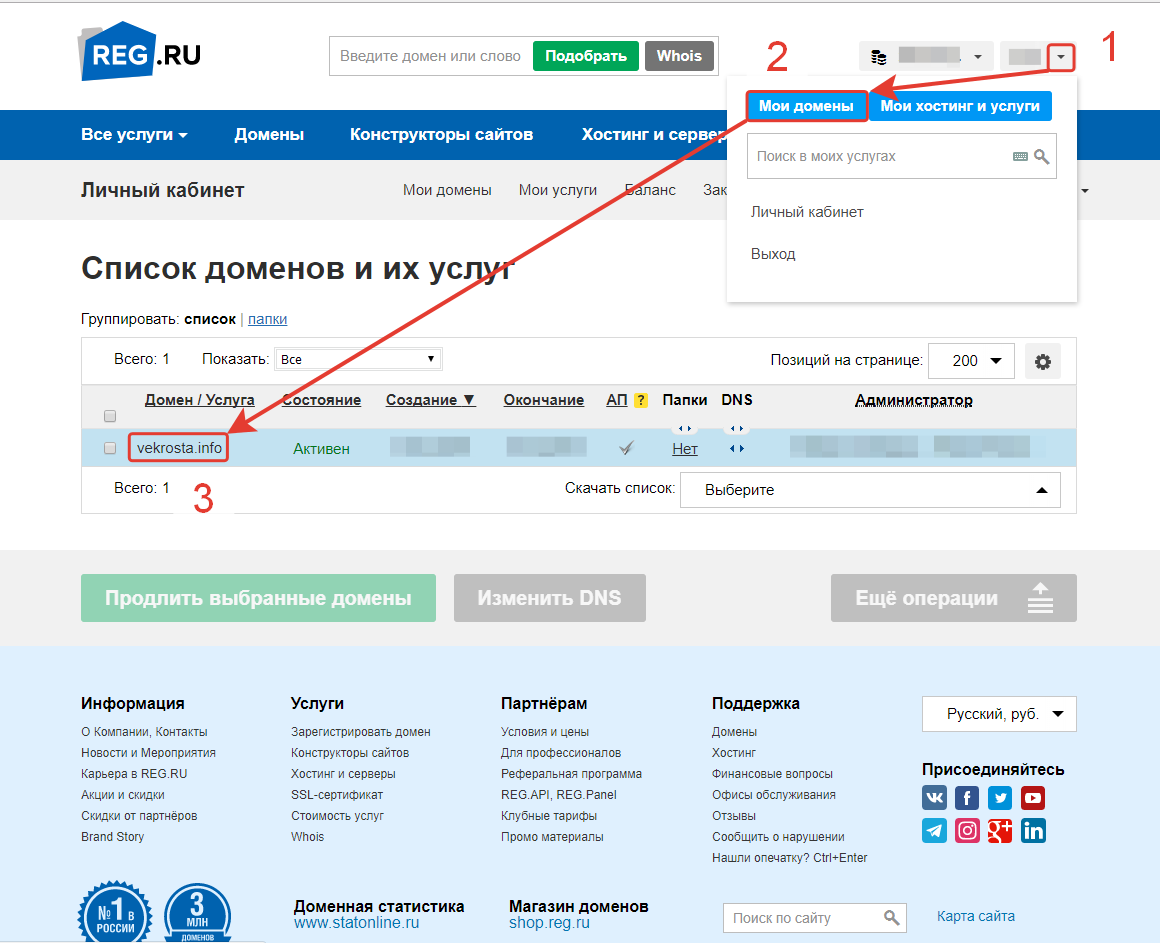
Task: Open Личный кабинет in the dropdown panel
Action: pos(807,212)
